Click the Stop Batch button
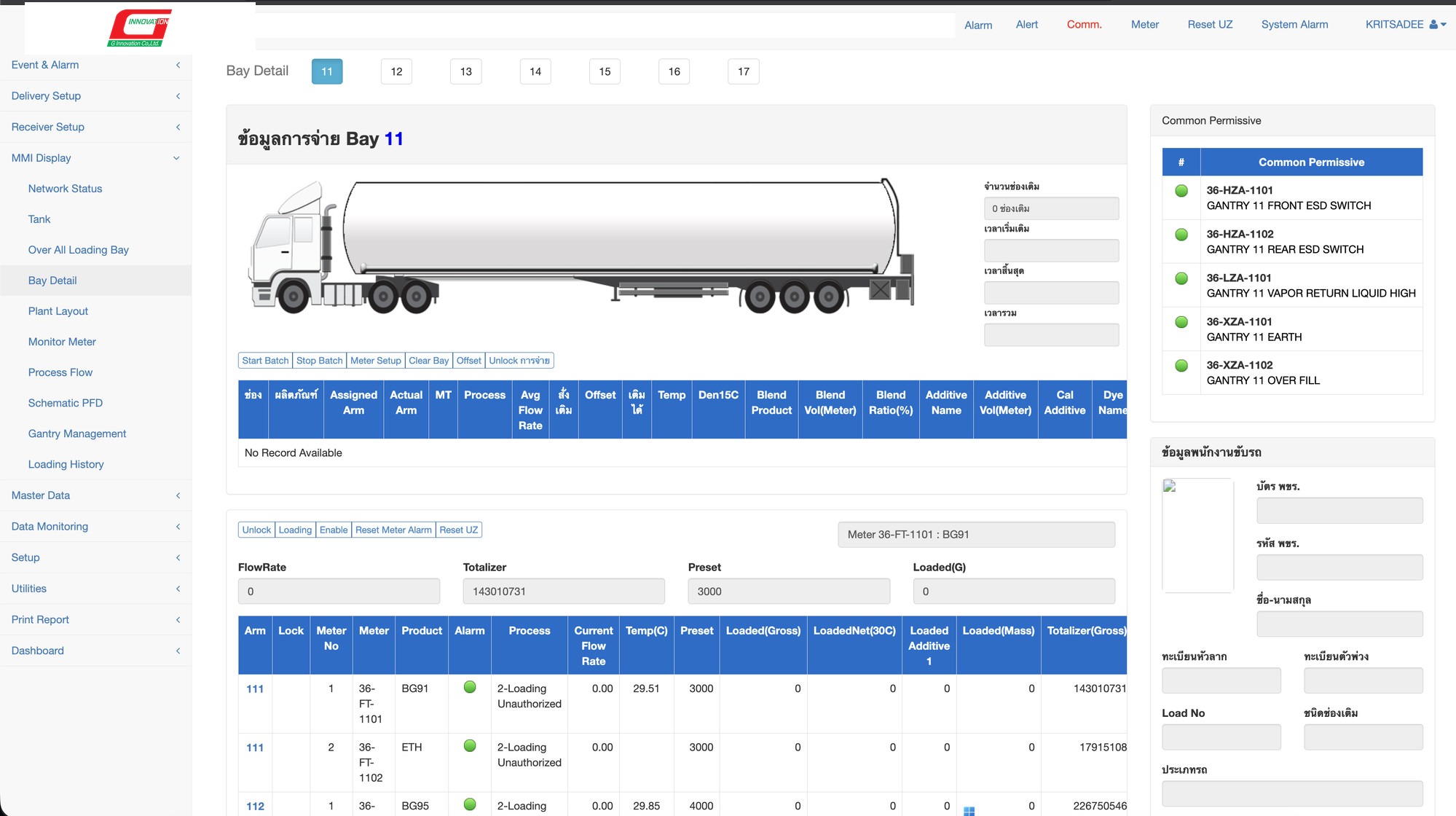Image resolution: width=1456 pixels, height=816 pixels. 319,361
